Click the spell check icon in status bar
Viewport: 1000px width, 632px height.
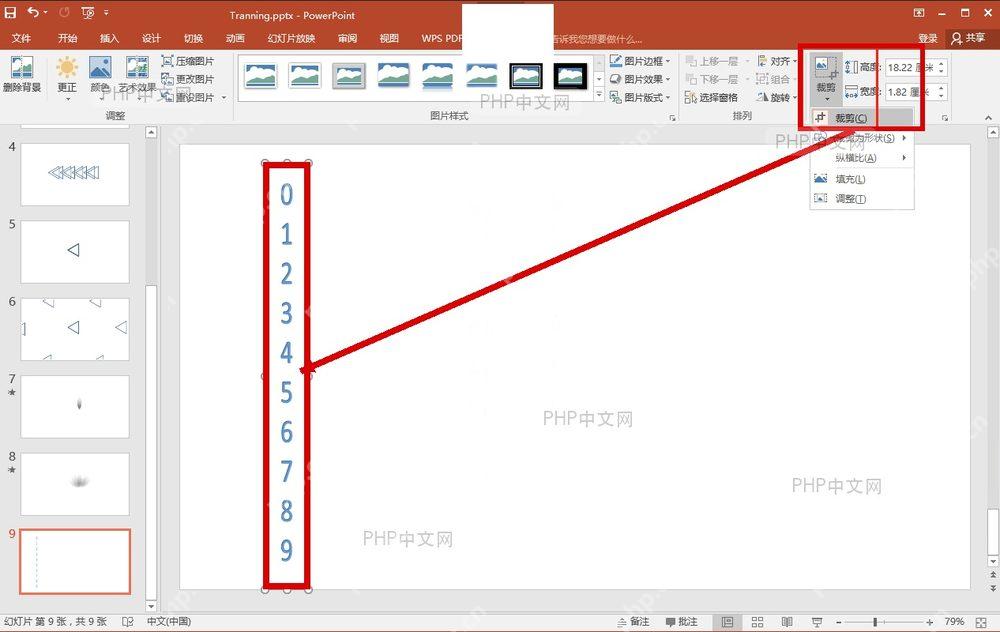pyautogui.click(x=128, y=622)
